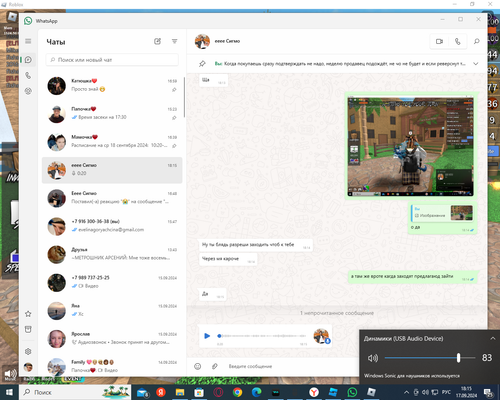Show hidden system tray icons
This screenshot has width=500, height=400.
[x=406, y=392]
